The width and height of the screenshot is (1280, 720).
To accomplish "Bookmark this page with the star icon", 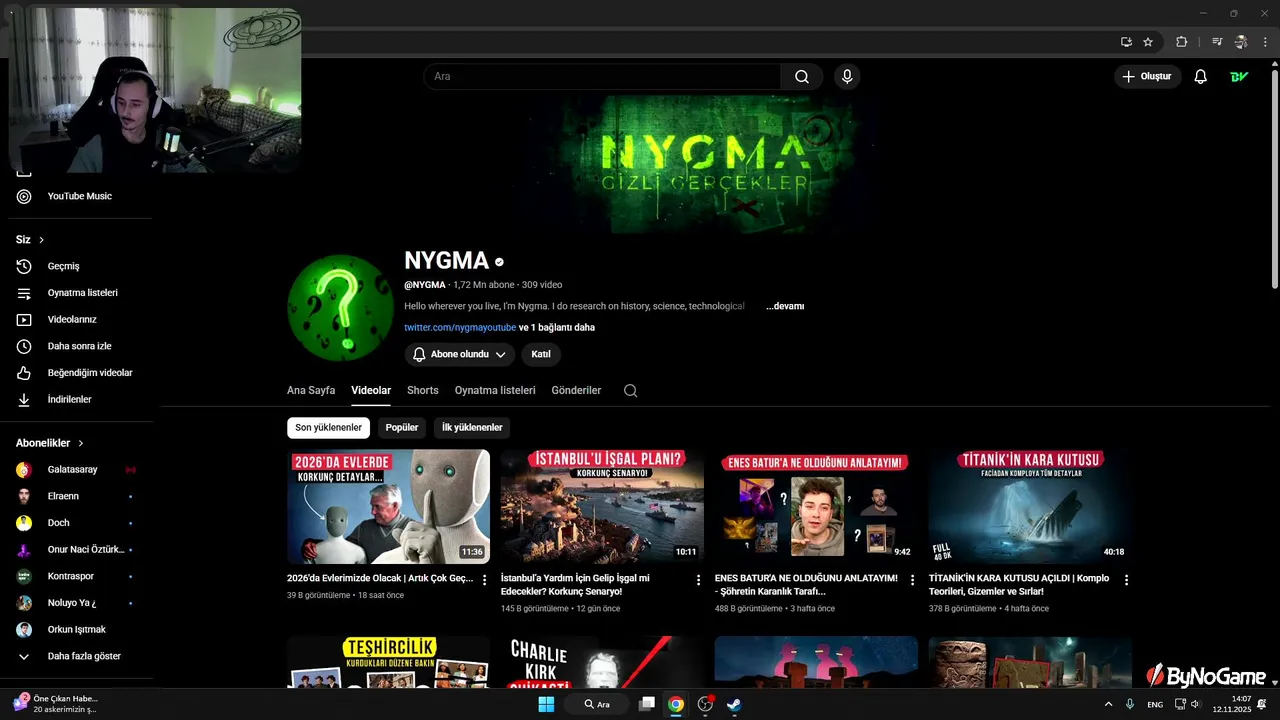I will click(1148, 42).
